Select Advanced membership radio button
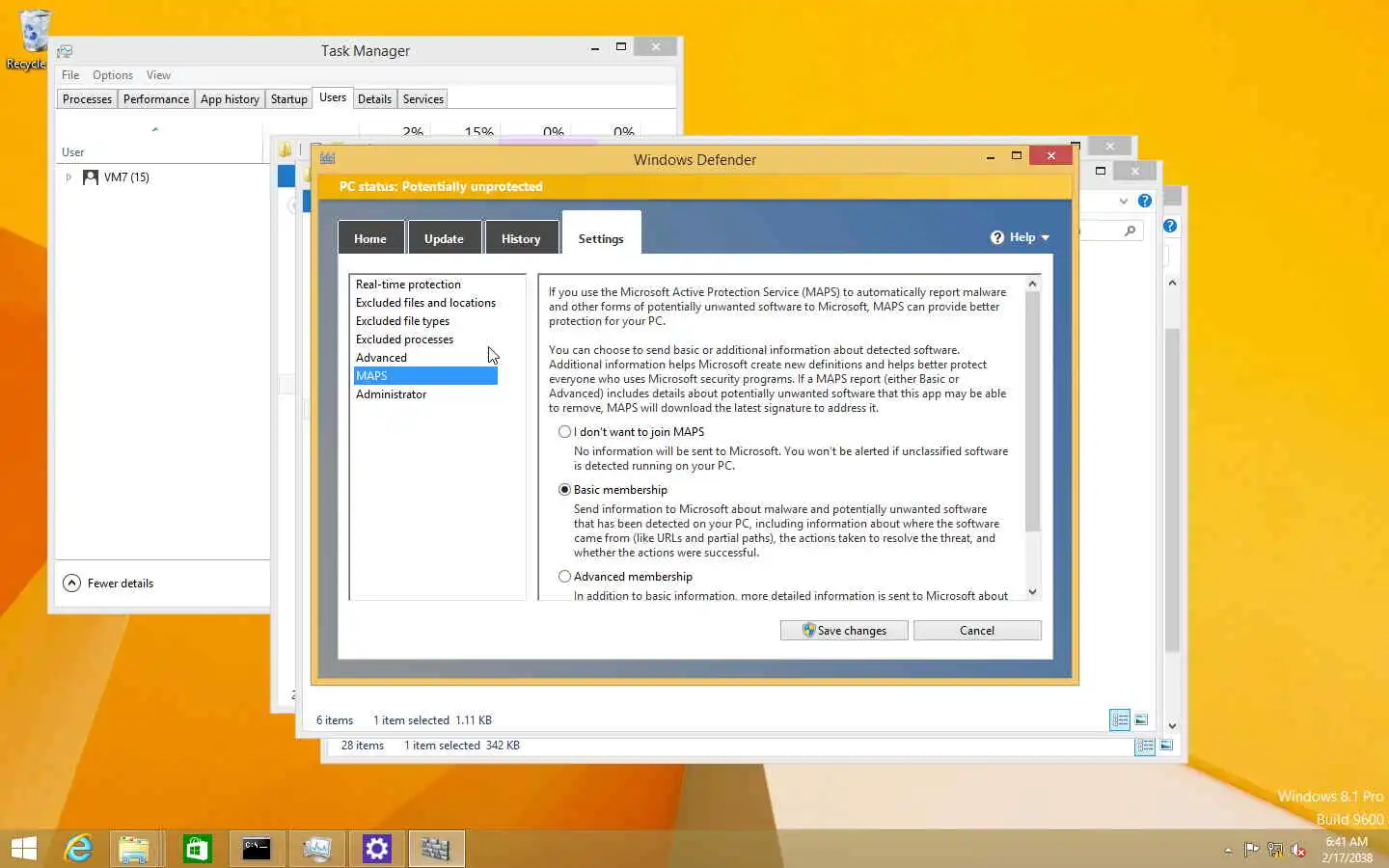 [x=564, y=577]
